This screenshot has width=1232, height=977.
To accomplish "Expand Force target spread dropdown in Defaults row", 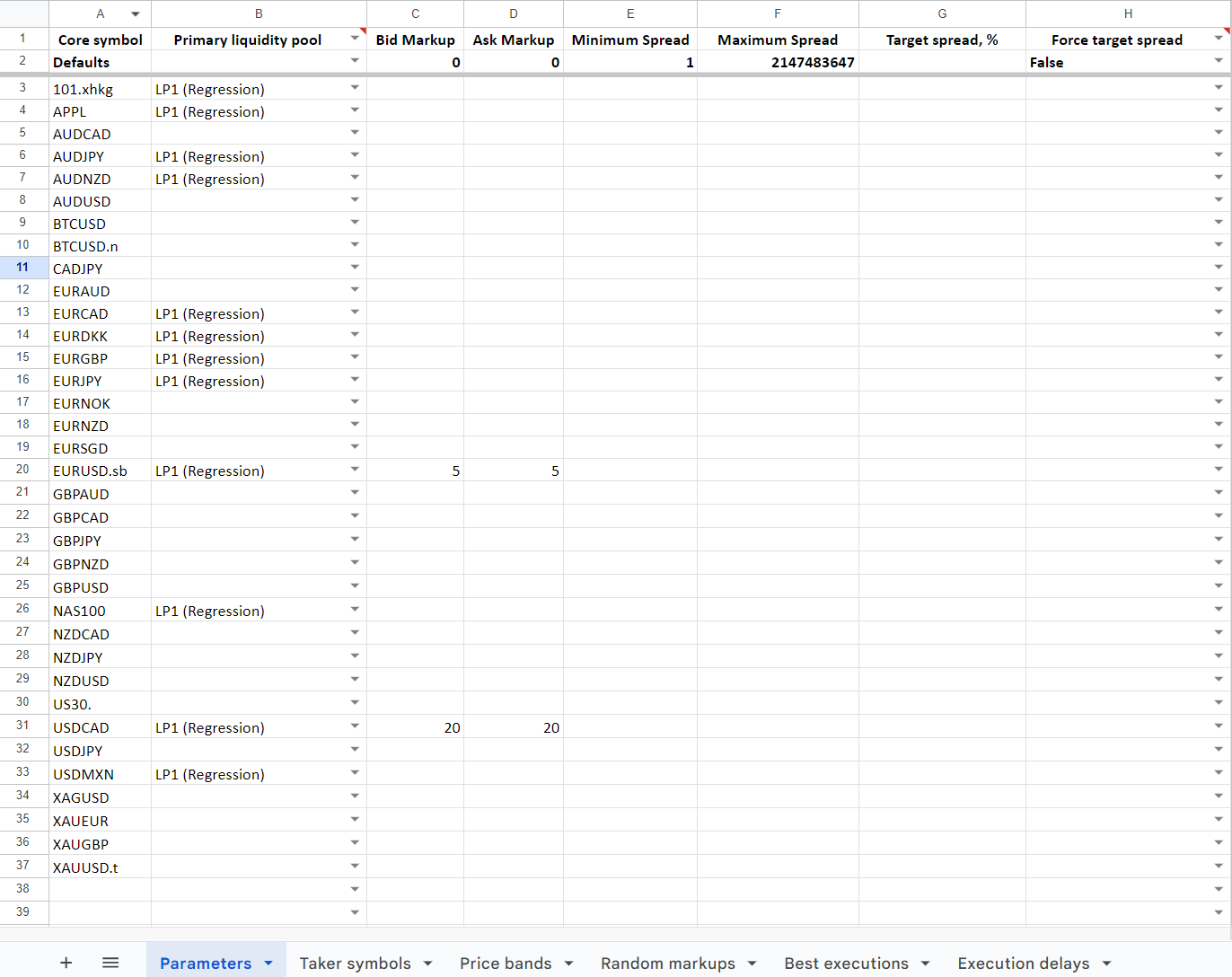I will point(1219,61).
